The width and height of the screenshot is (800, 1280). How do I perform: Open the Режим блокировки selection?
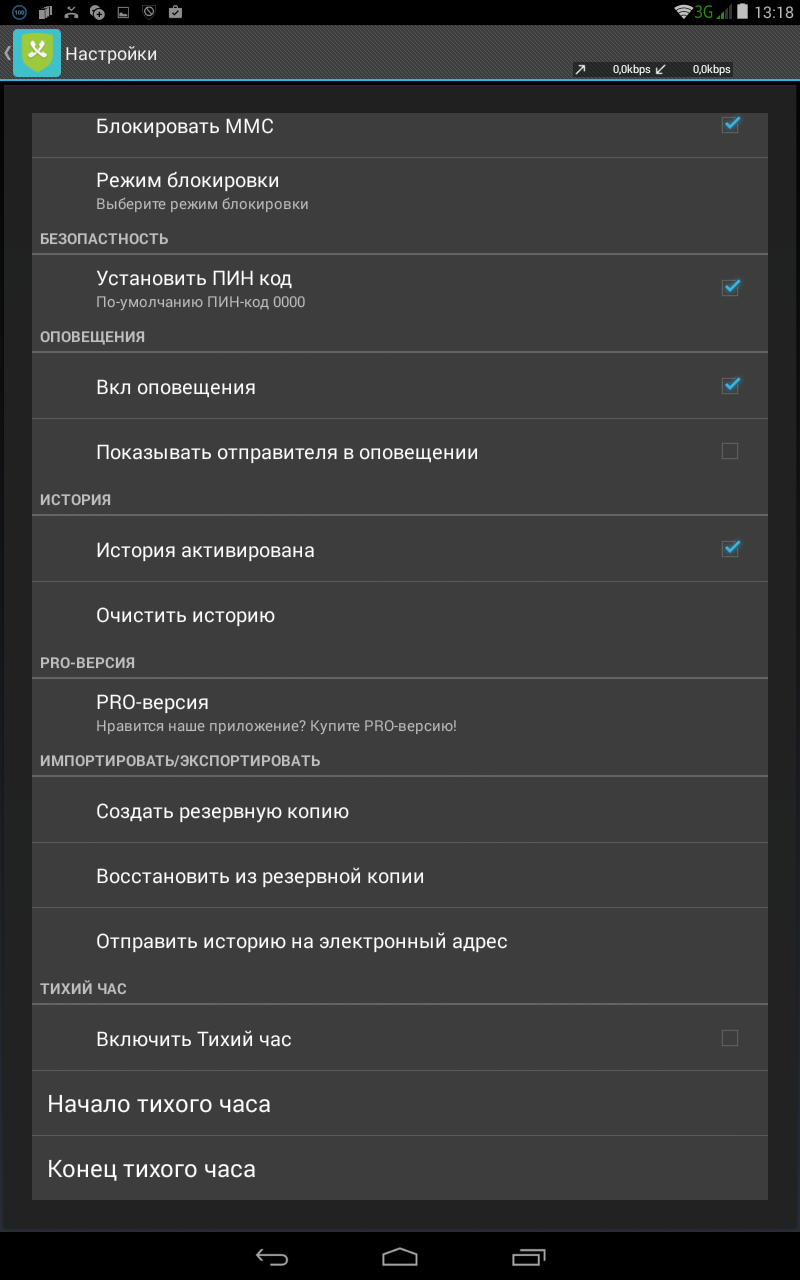(400, 190)
